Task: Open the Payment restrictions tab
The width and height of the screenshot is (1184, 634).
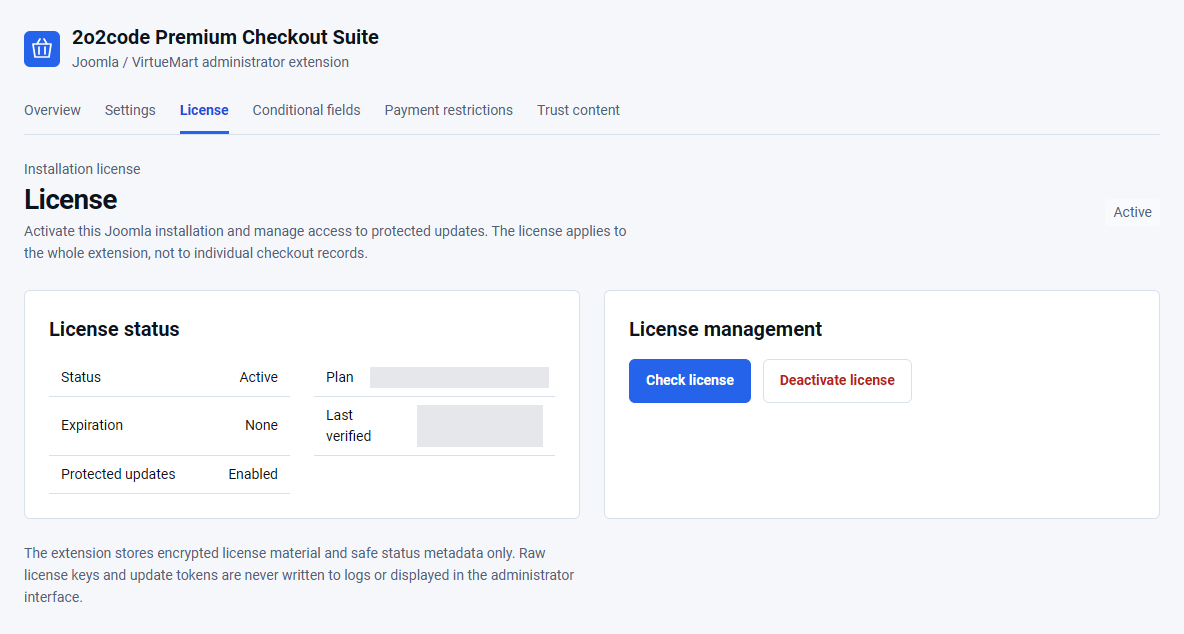Action: 449,110
